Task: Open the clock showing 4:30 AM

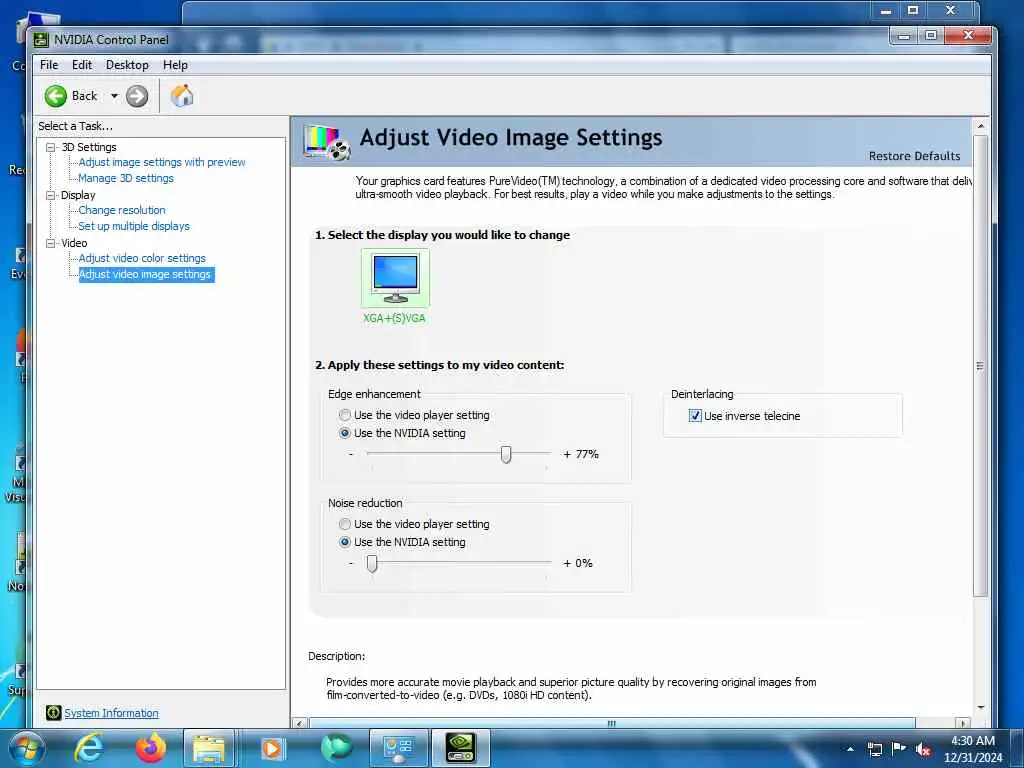Action: pyautogui.click(x=973, y=749)
